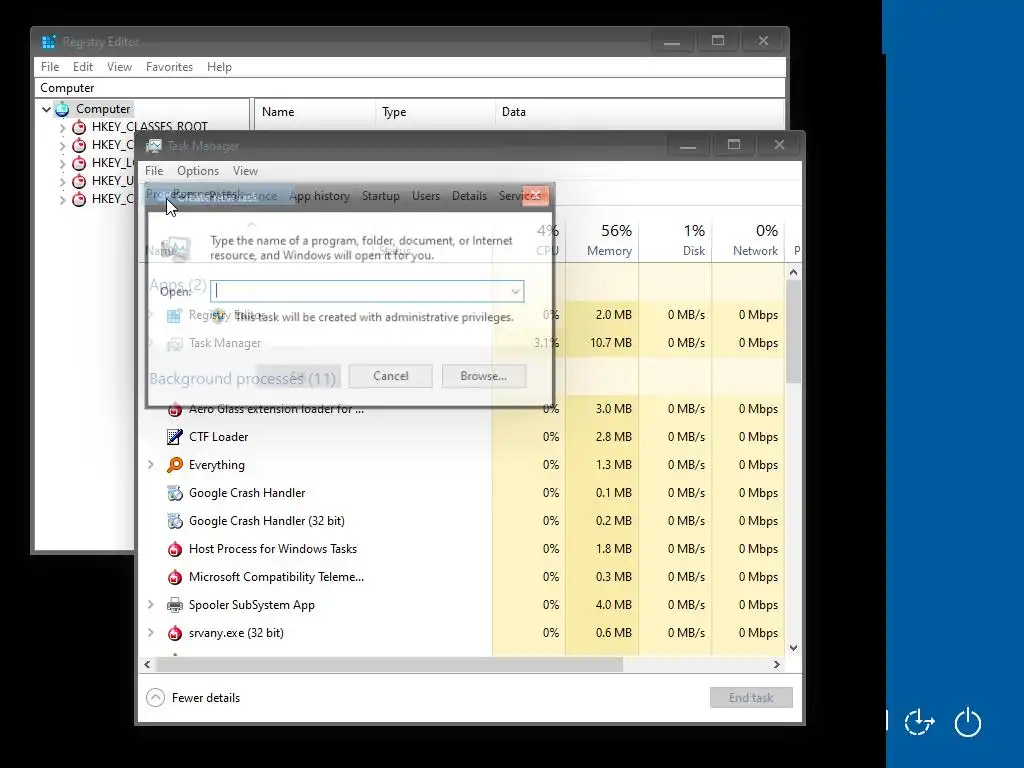Click the scroll down arrow in process list

793,648
